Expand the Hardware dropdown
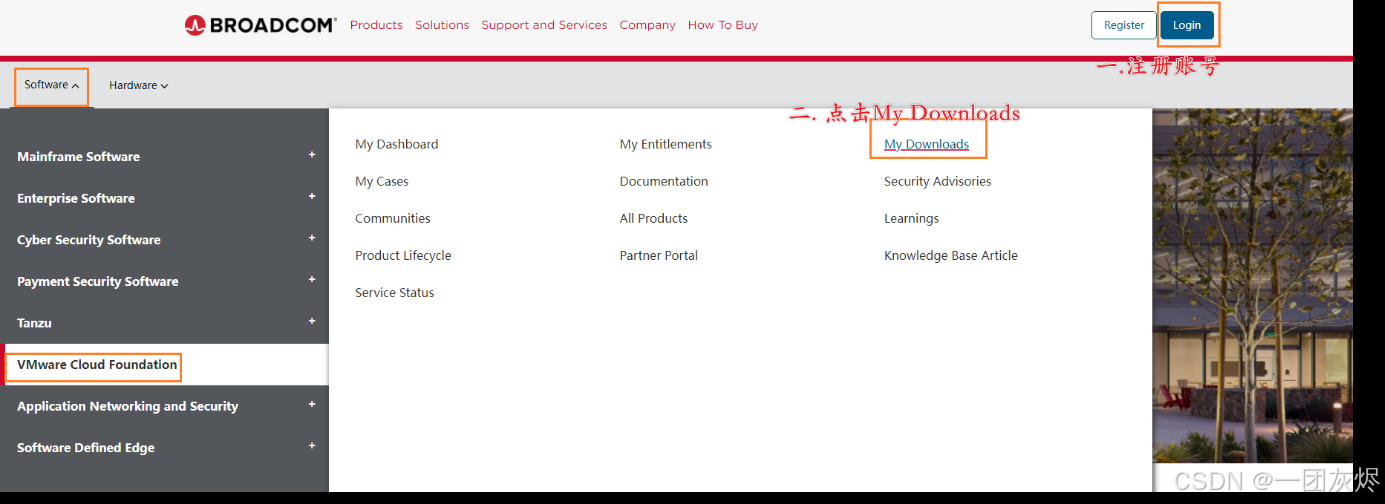The image size is (1385, 504). pyautogui.click(x=139, y=85)
